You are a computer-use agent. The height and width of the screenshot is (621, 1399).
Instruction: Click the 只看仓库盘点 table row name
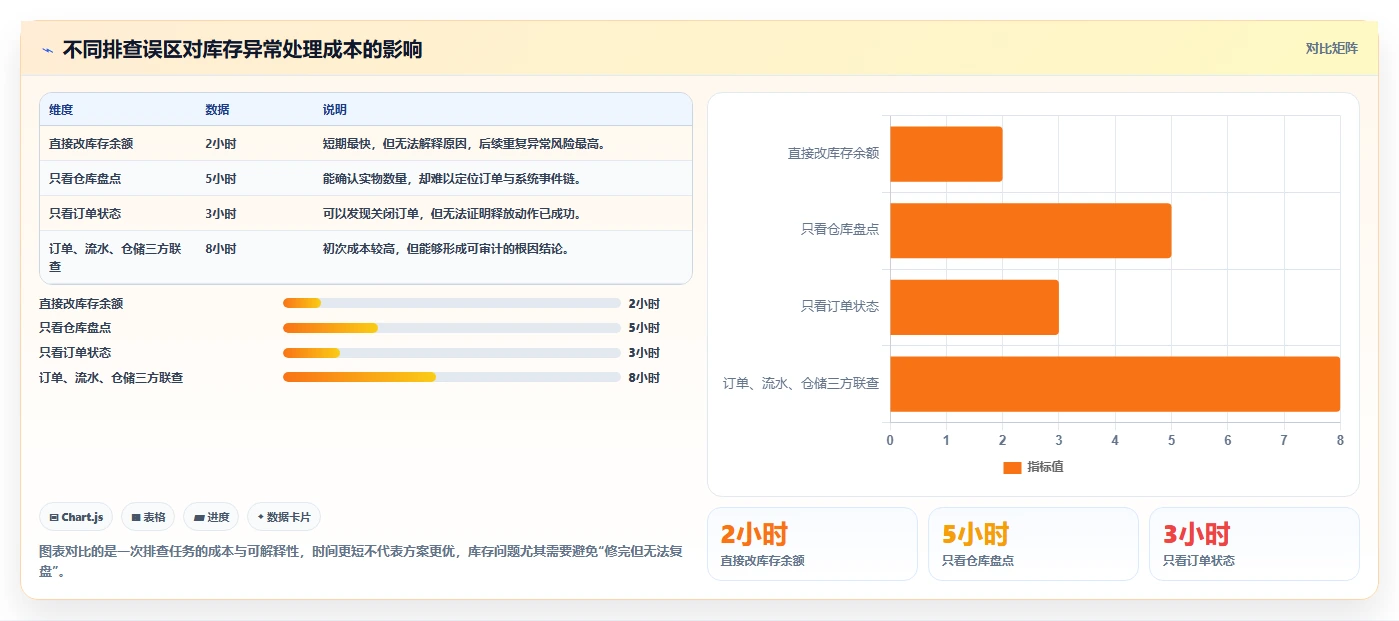(x=85, y=179)
